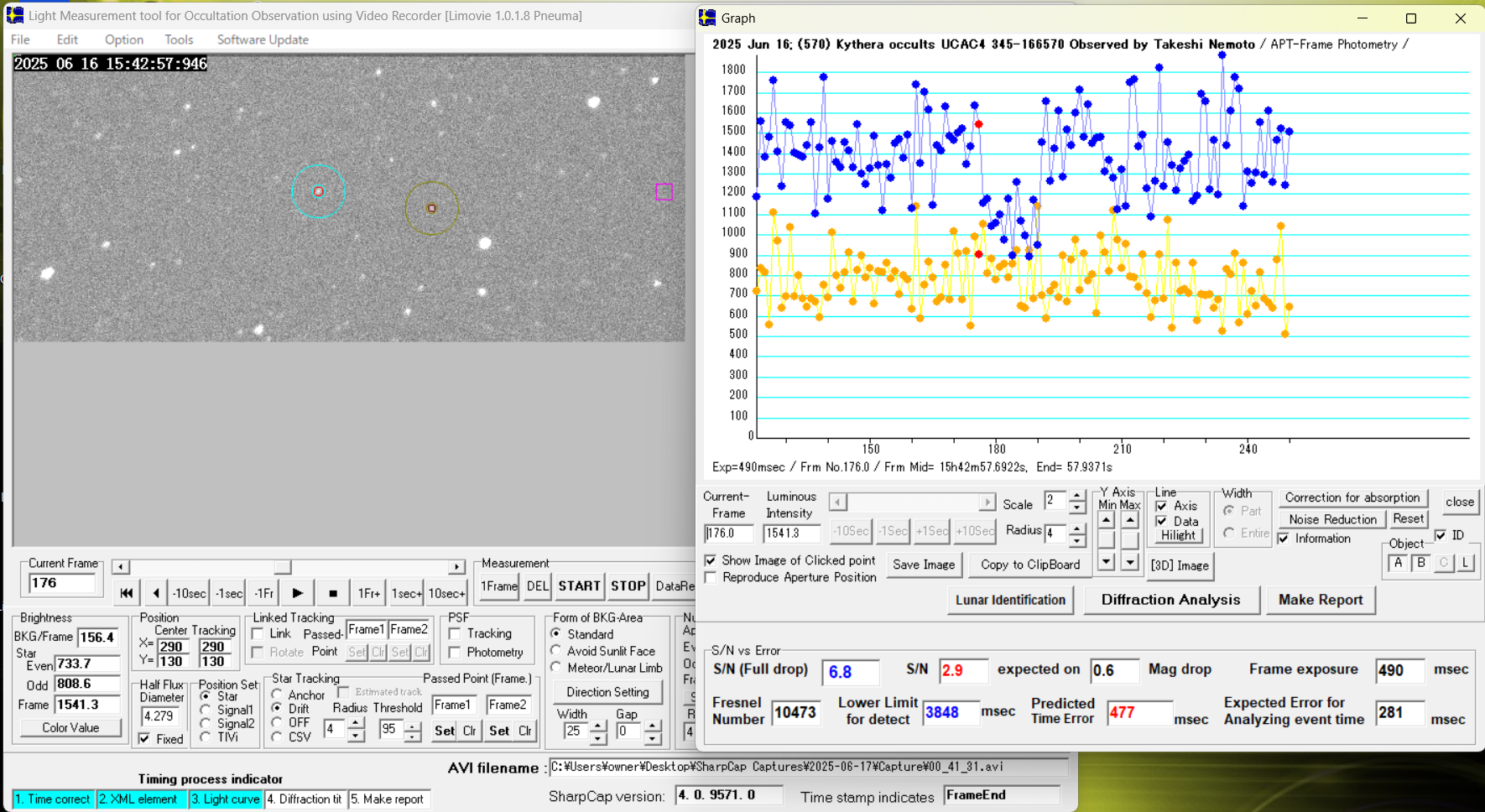Click the Make Report button
Viewport: 1485px width, 812px height.
1320,600
